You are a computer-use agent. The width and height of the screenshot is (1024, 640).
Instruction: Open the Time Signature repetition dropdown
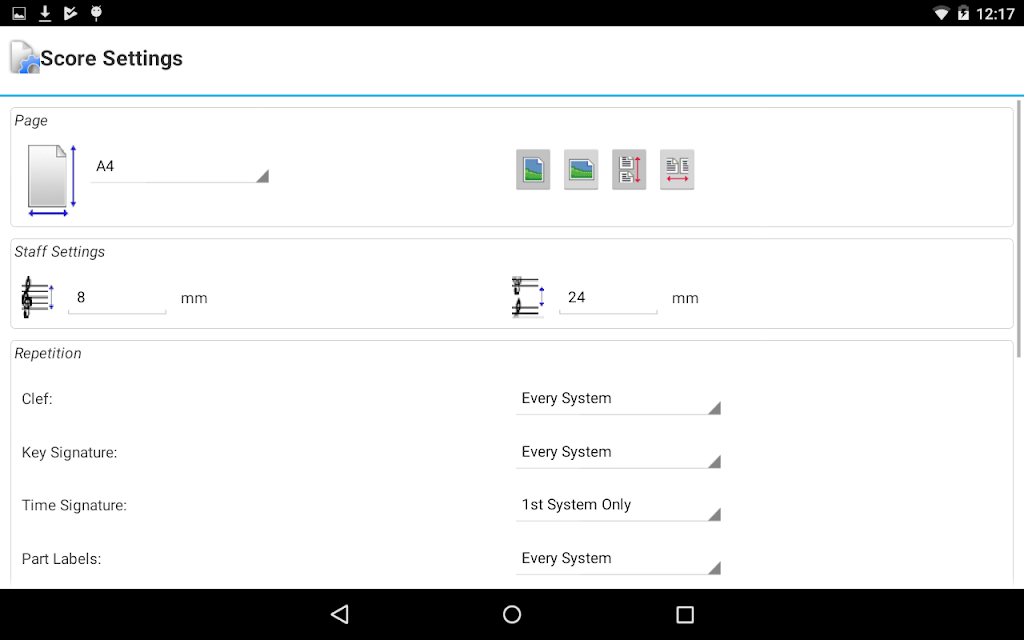(618, 505)
